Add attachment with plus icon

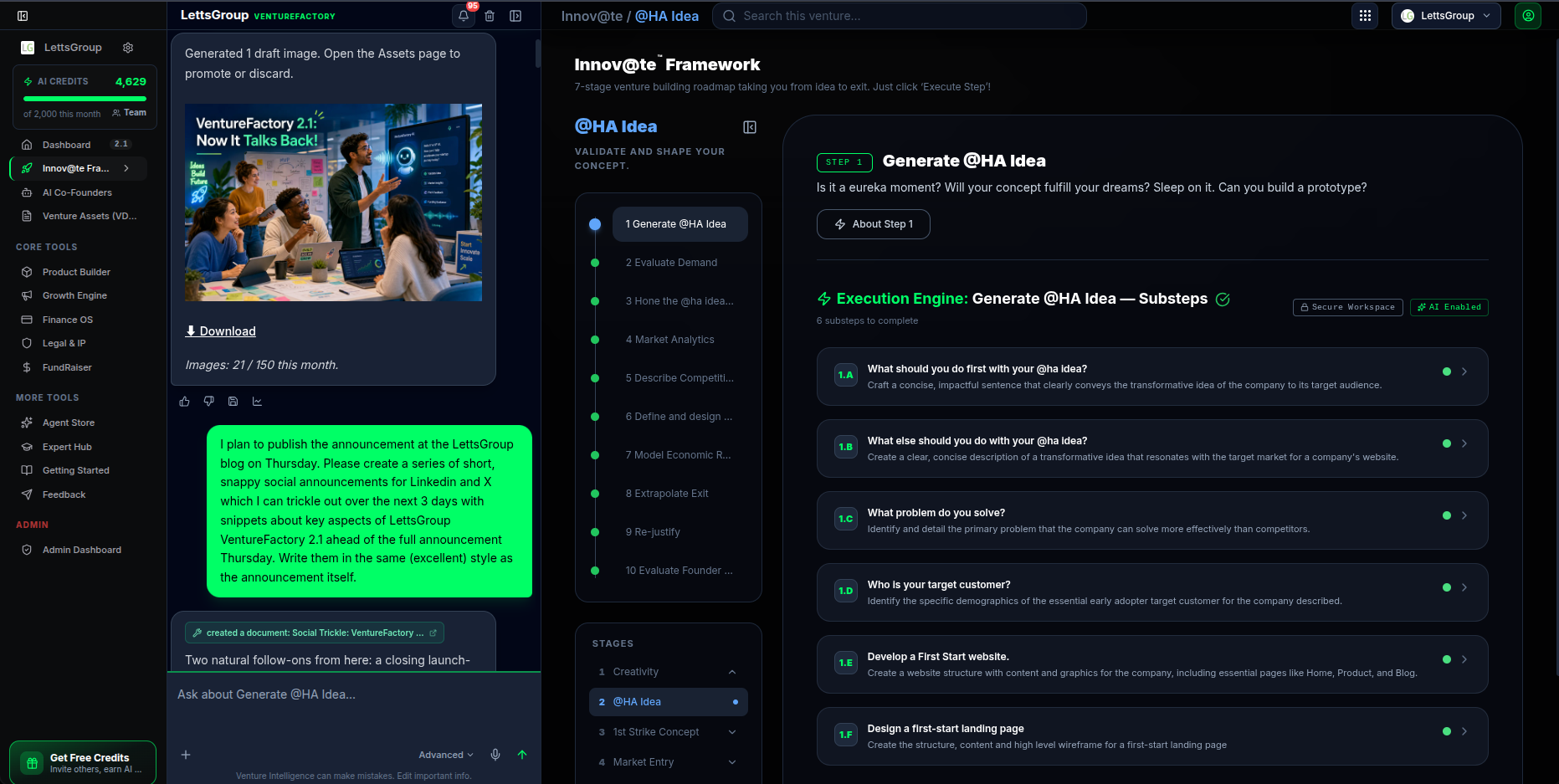pos(186,755)
